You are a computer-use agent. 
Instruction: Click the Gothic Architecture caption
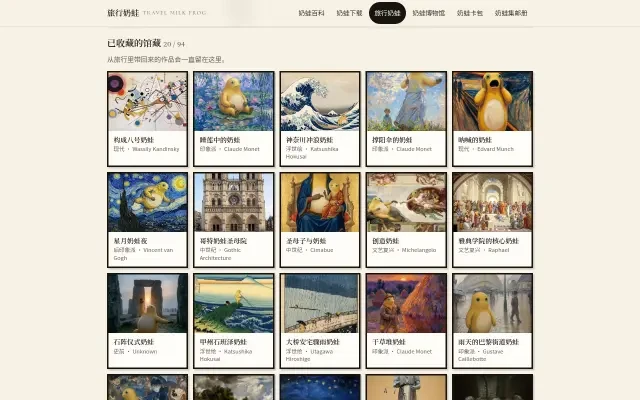[220, 254]
